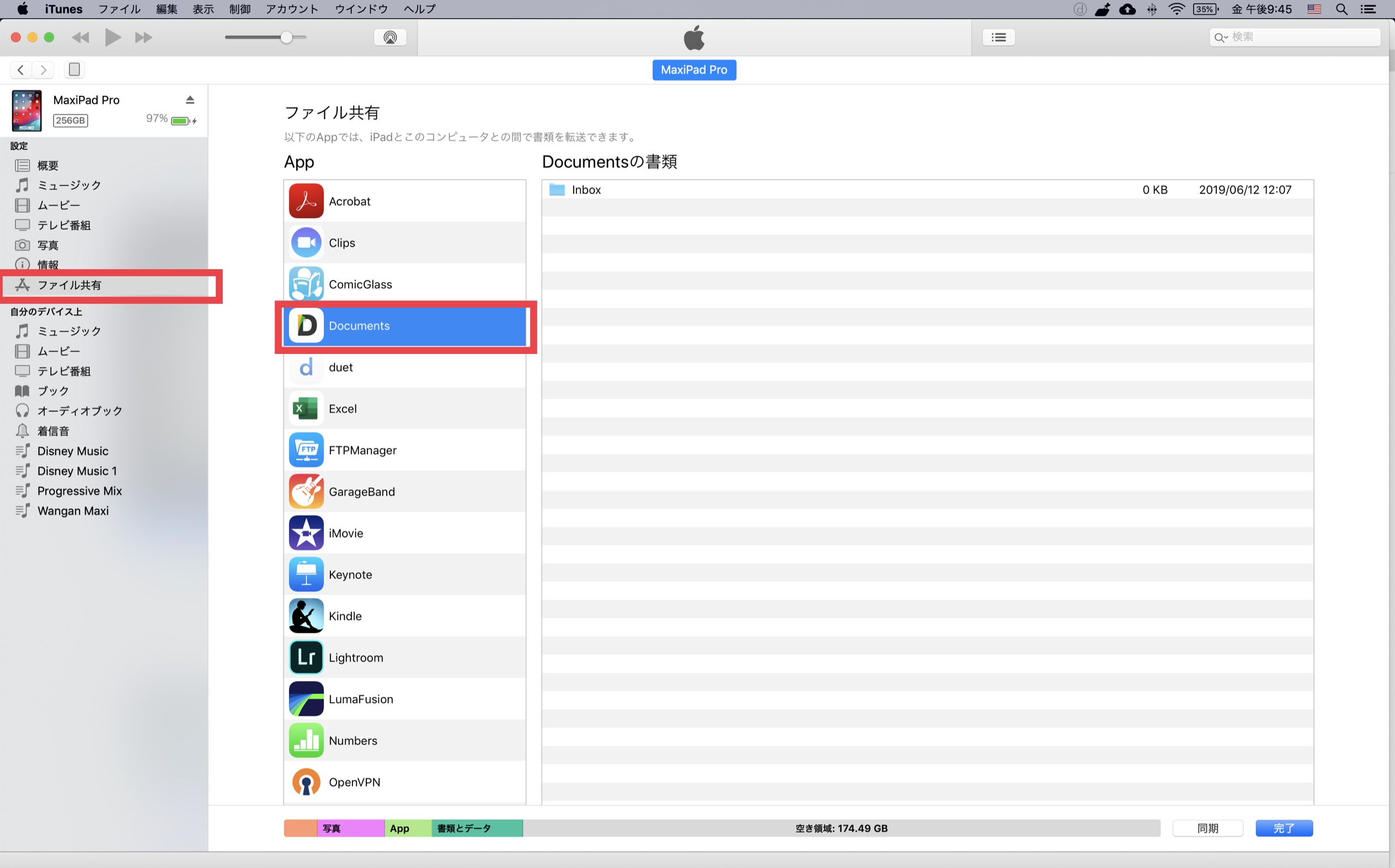Select GarageBand in the App list
The height and width of the screenshot is (868, 1395).
tap(362, 492)
